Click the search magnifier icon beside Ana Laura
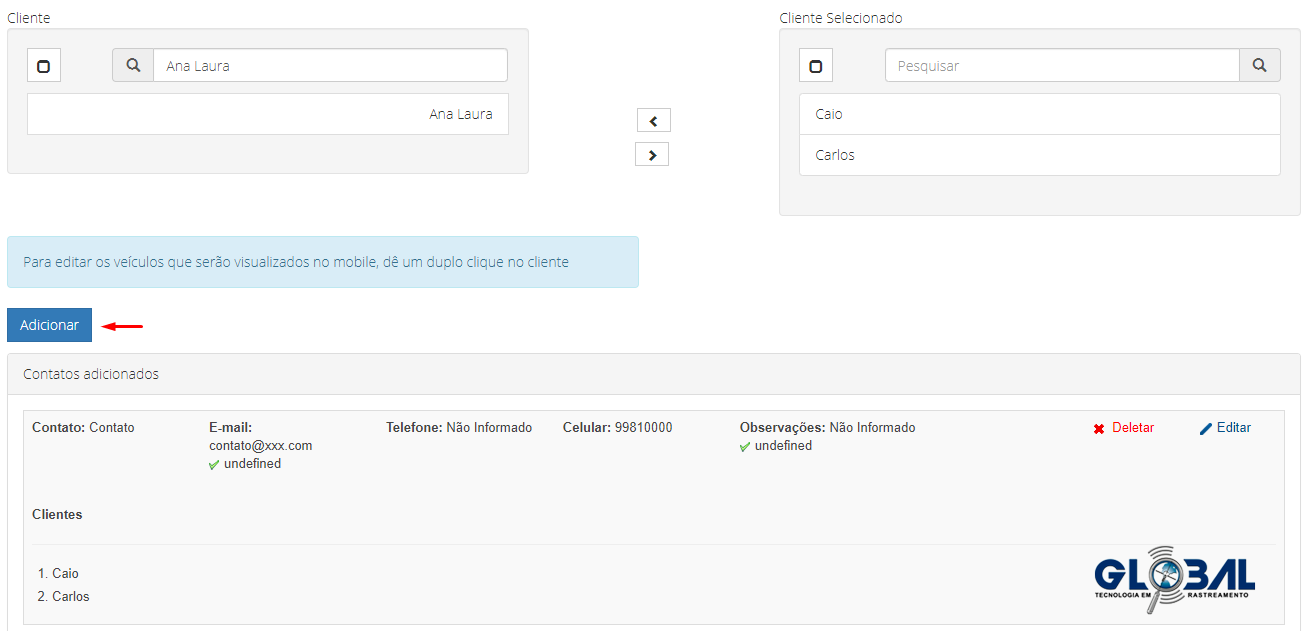This screenshot has height=631, width=1310. [x=133, y=66]
